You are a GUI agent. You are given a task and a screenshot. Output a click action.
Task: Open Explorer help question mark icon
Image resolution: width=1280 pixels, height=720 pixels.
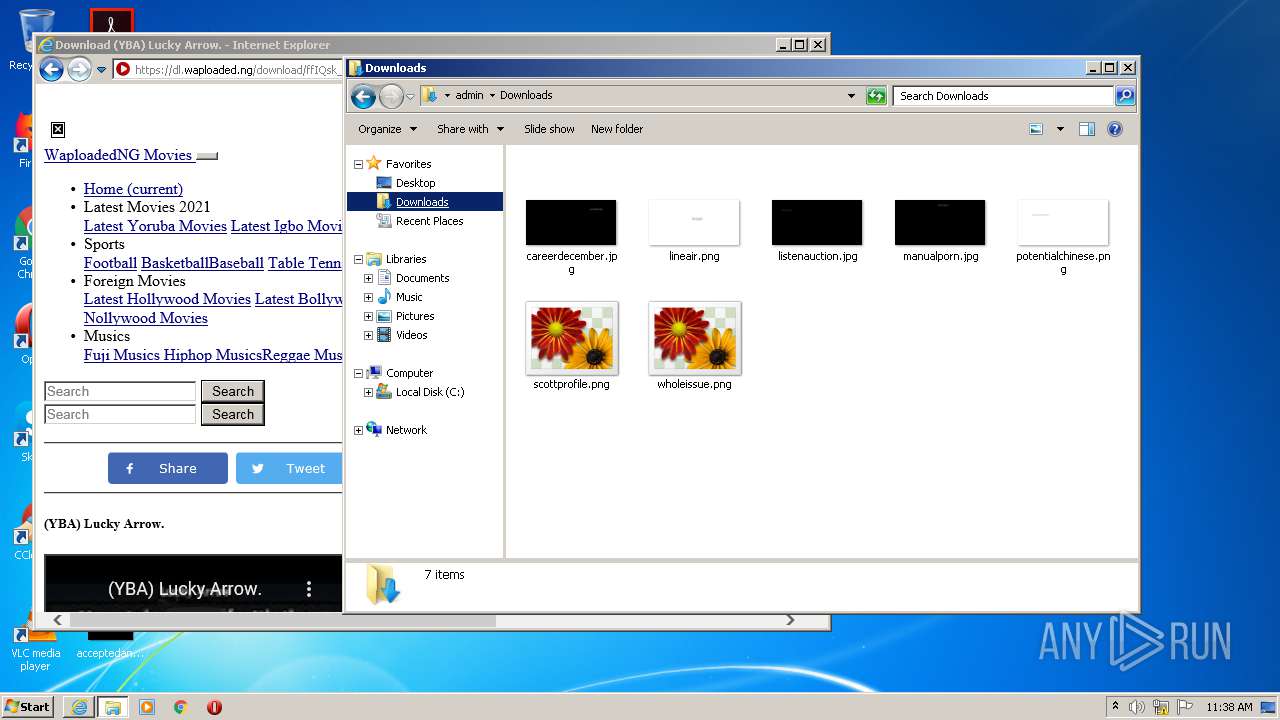[1115, 129]
